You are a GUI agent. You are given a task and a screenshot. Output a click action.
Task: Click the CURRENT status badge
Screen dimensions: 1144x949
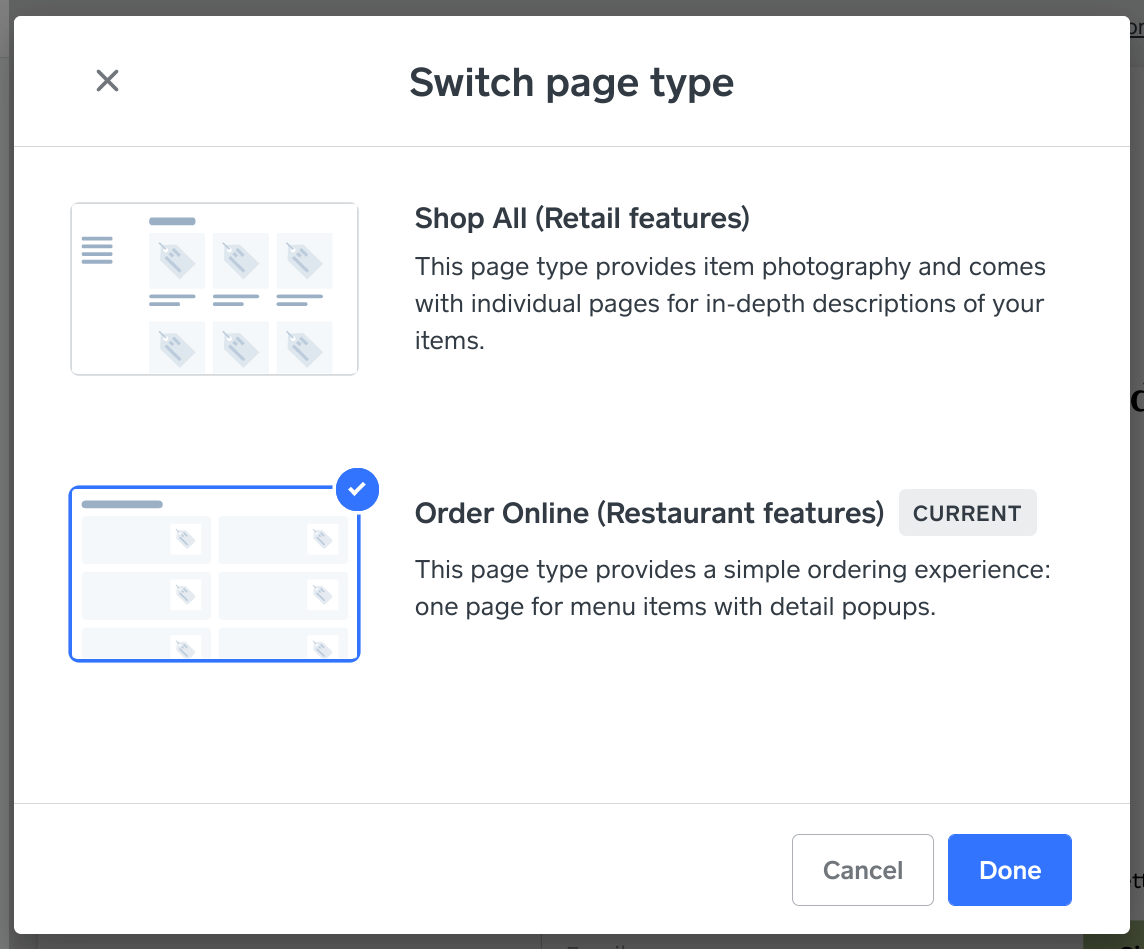click(967, 513)
